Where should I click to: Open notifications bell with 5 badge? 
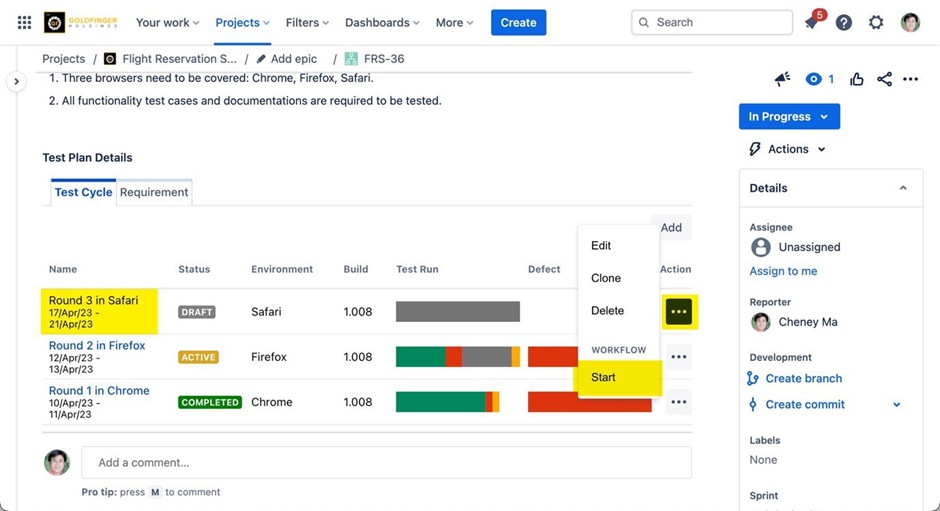click(x=812, y=22)
